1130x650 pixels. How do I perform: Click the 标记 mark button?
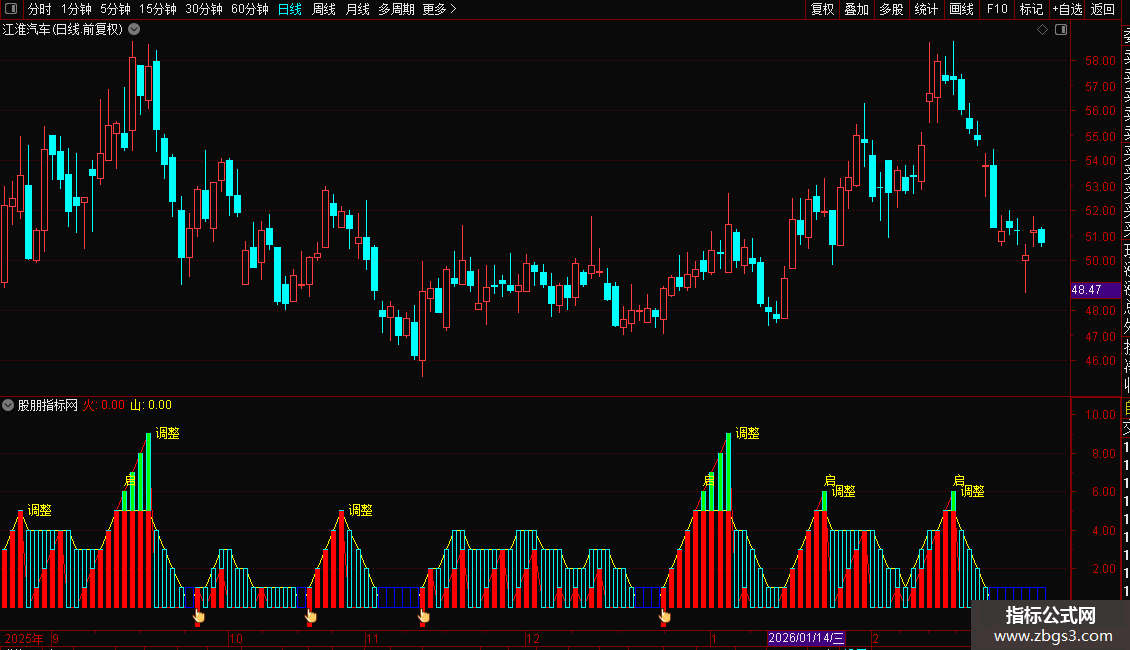[x=1031, y=9]
